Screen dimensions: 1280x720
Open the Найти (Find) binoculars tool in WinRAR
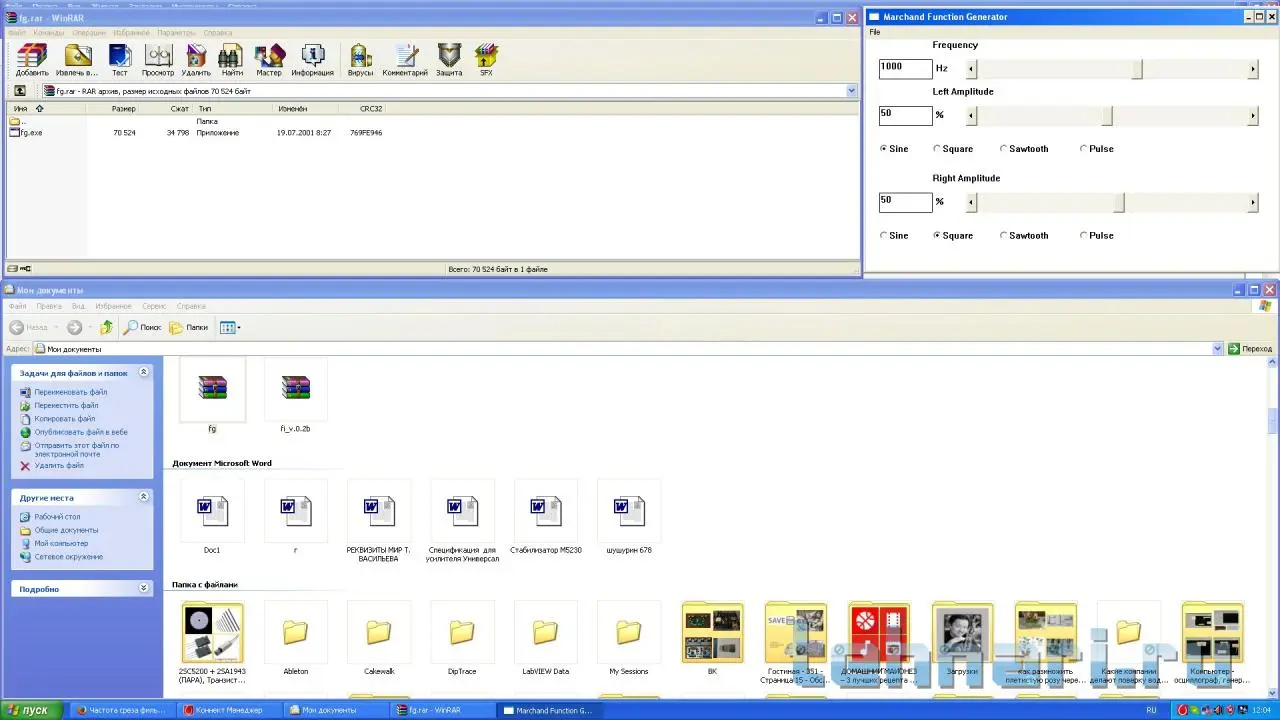232,60
